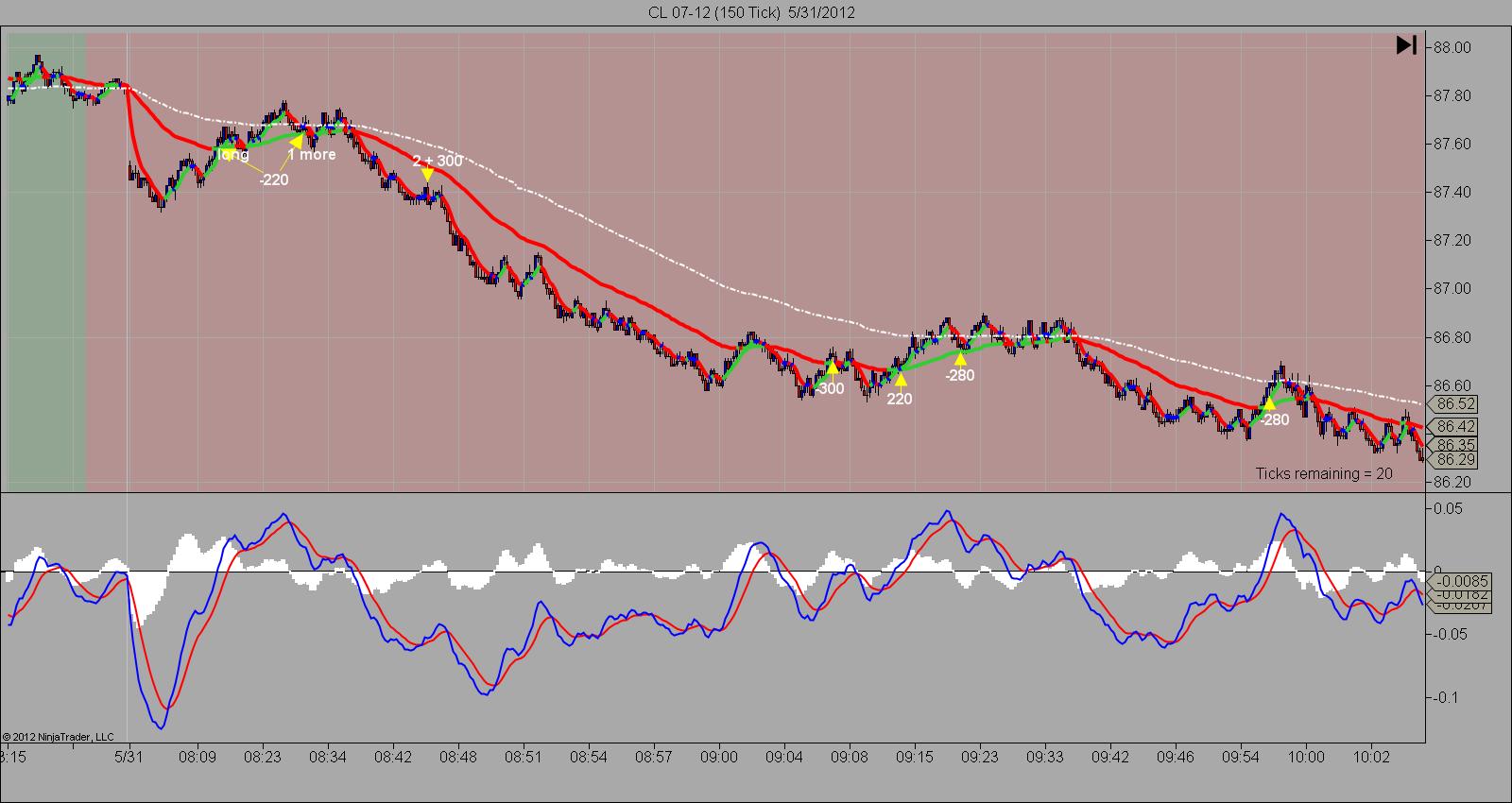Screen dimensions: 1512x803
Task: Click the '220' trade annotation
Action: click(x=900, y=399)
